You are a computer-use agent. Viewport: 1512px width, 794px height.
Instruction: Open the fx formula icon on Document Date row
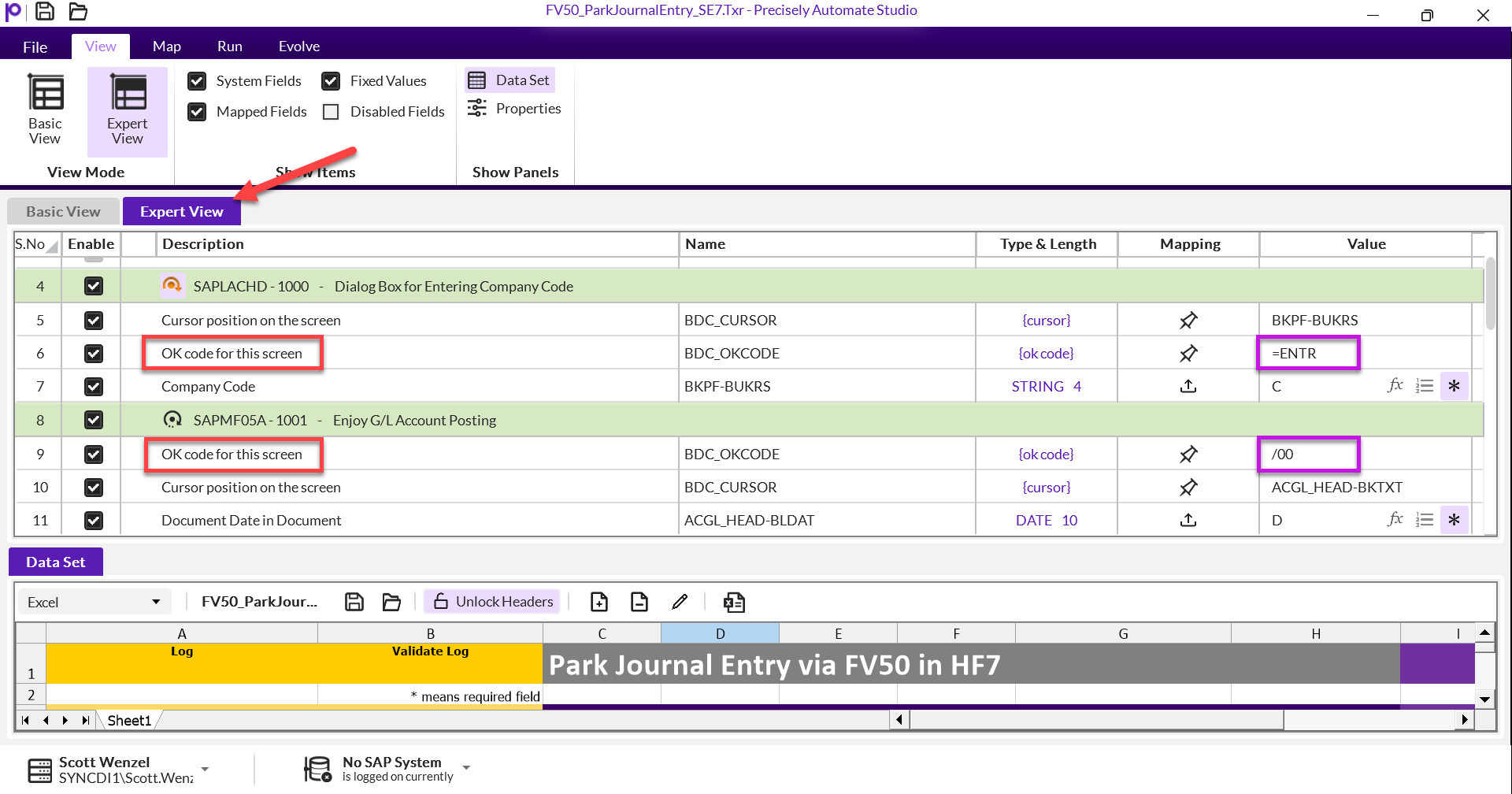[1395, 519]
